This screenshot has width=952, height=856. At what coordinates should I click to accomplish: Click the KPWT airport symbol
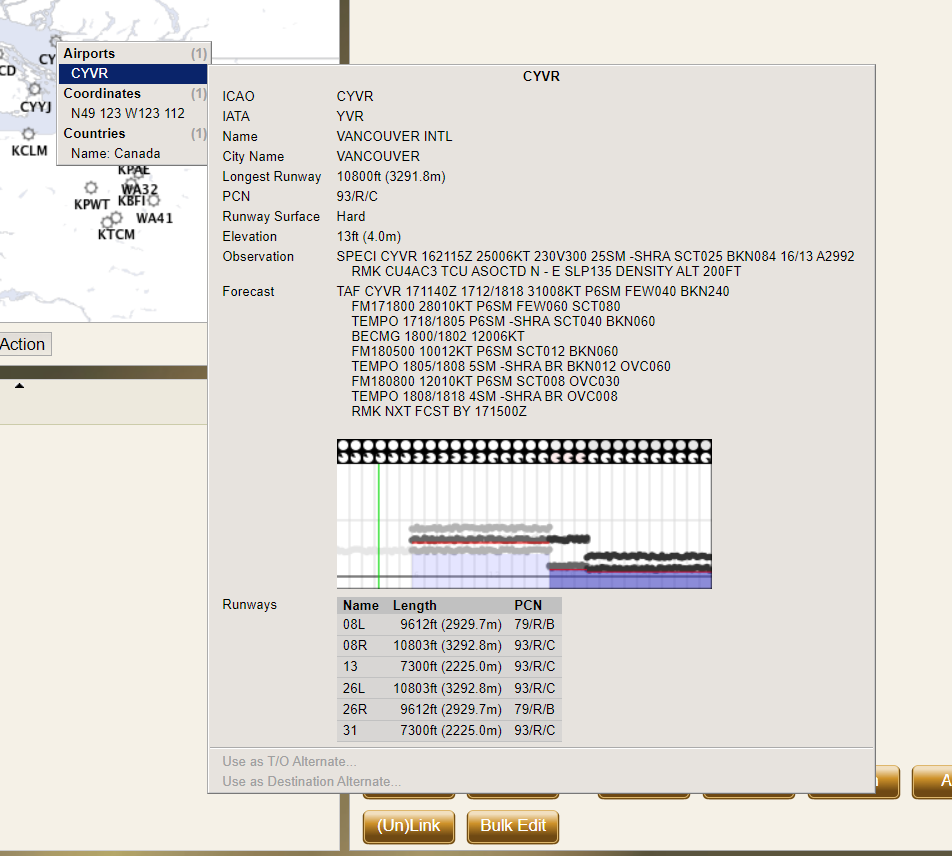click(90, 187)
